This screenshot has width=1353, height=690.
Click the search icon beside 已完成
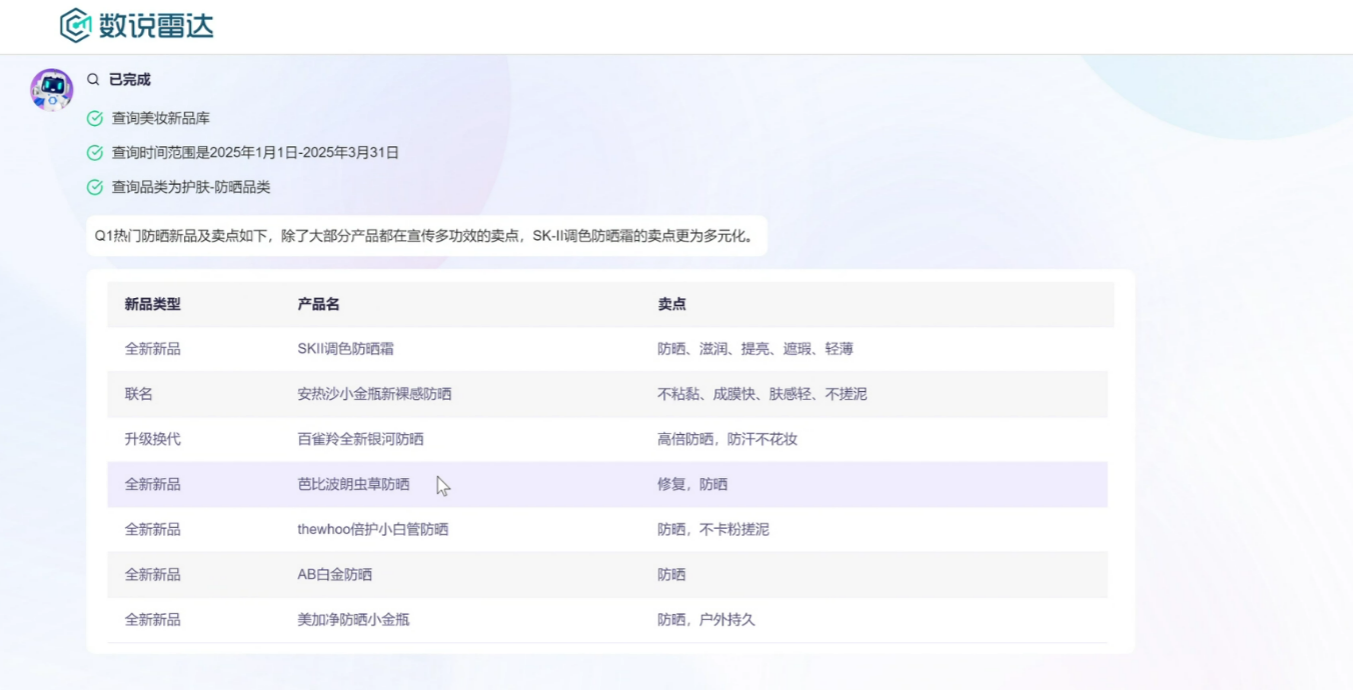click(x=93, y=80)
